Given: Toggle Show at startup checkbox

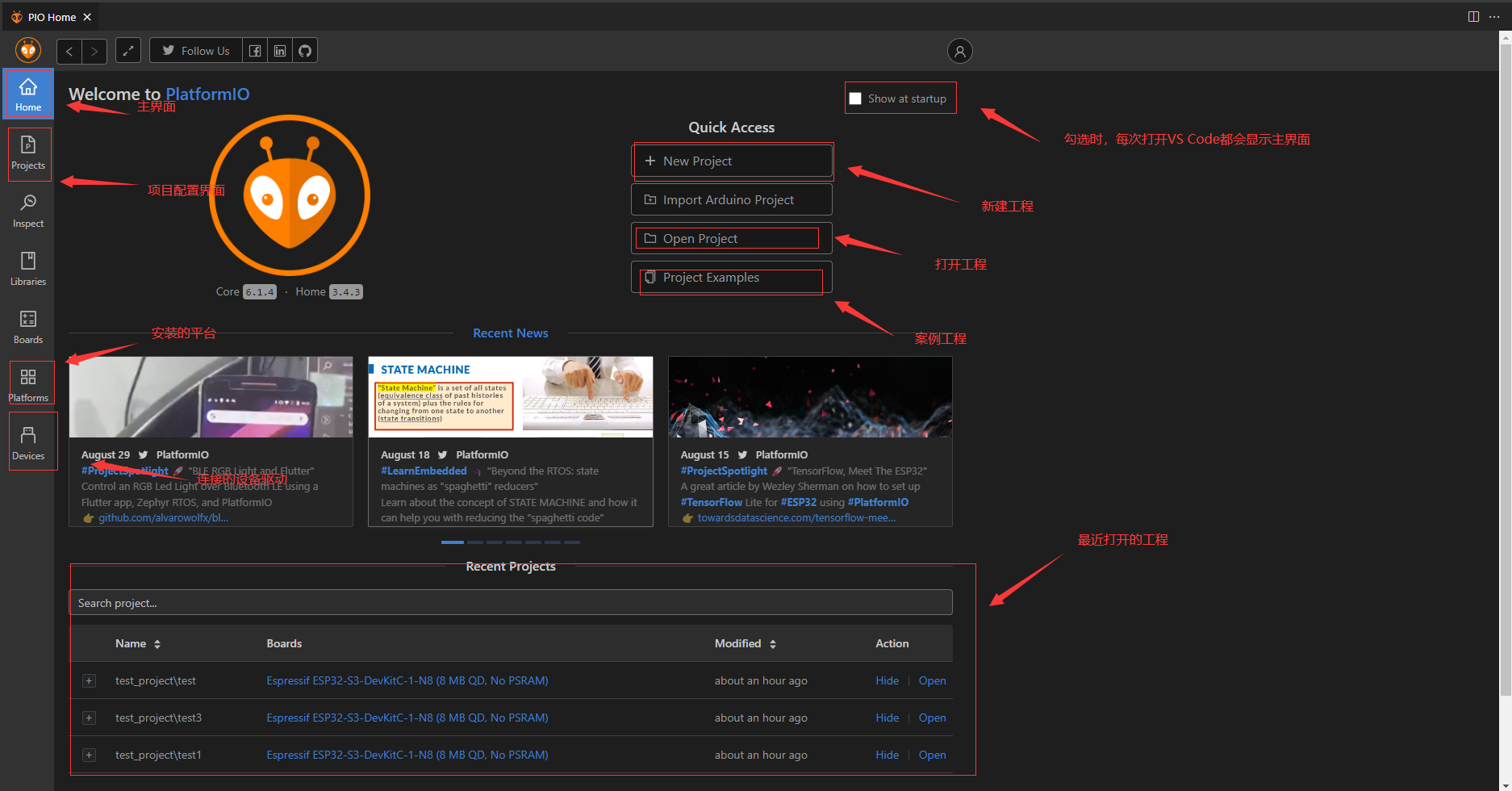Looking at the screenshot, I should click(855, 98).
